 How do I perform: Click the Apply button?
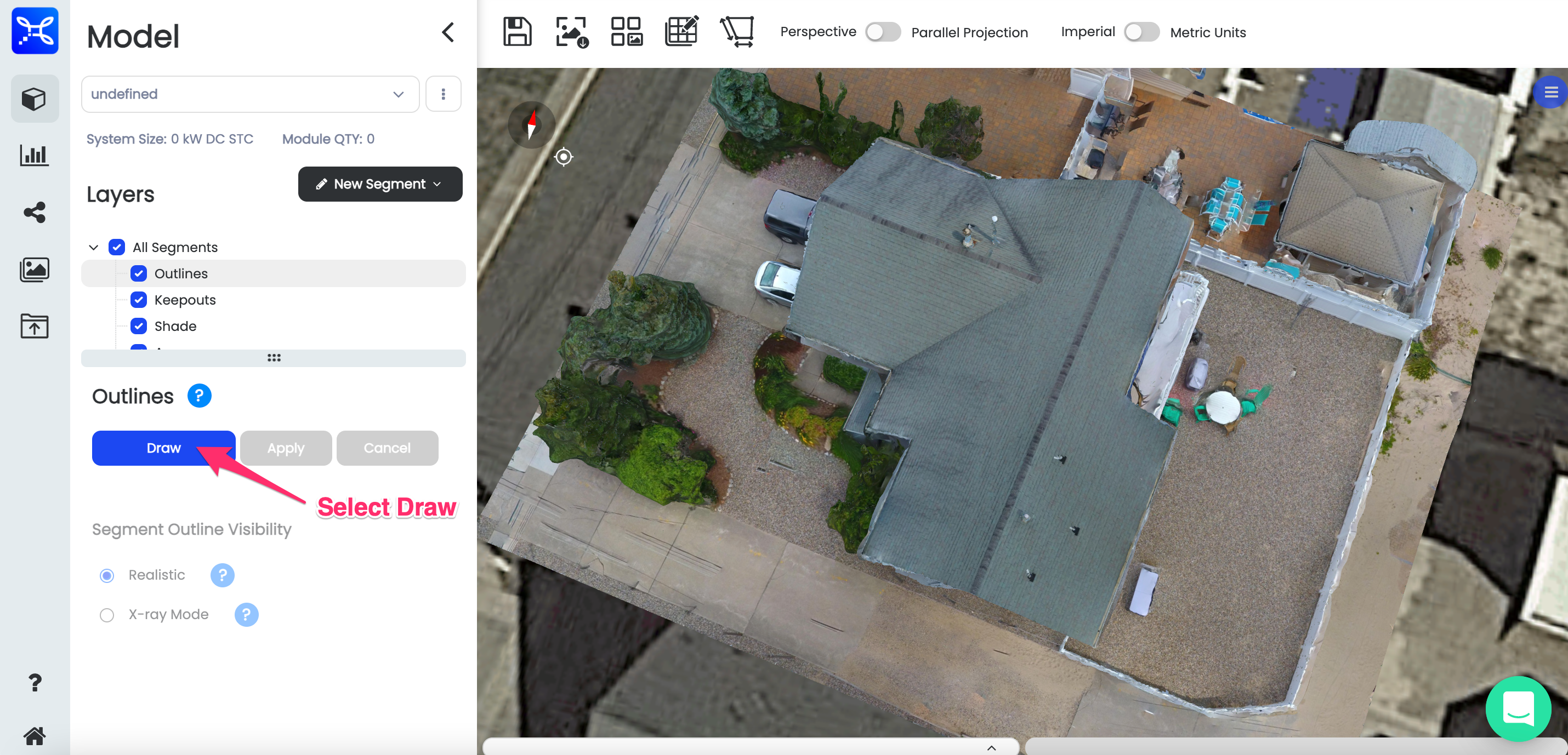point(286,448)
